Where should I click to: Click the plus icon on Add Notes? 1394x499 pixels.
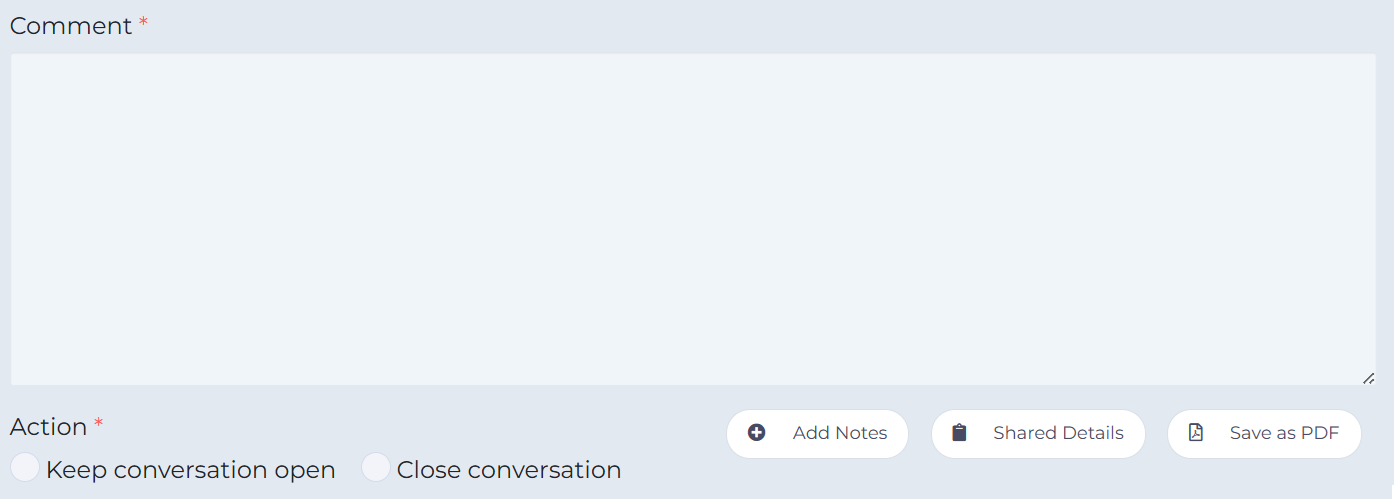[757, 433]
